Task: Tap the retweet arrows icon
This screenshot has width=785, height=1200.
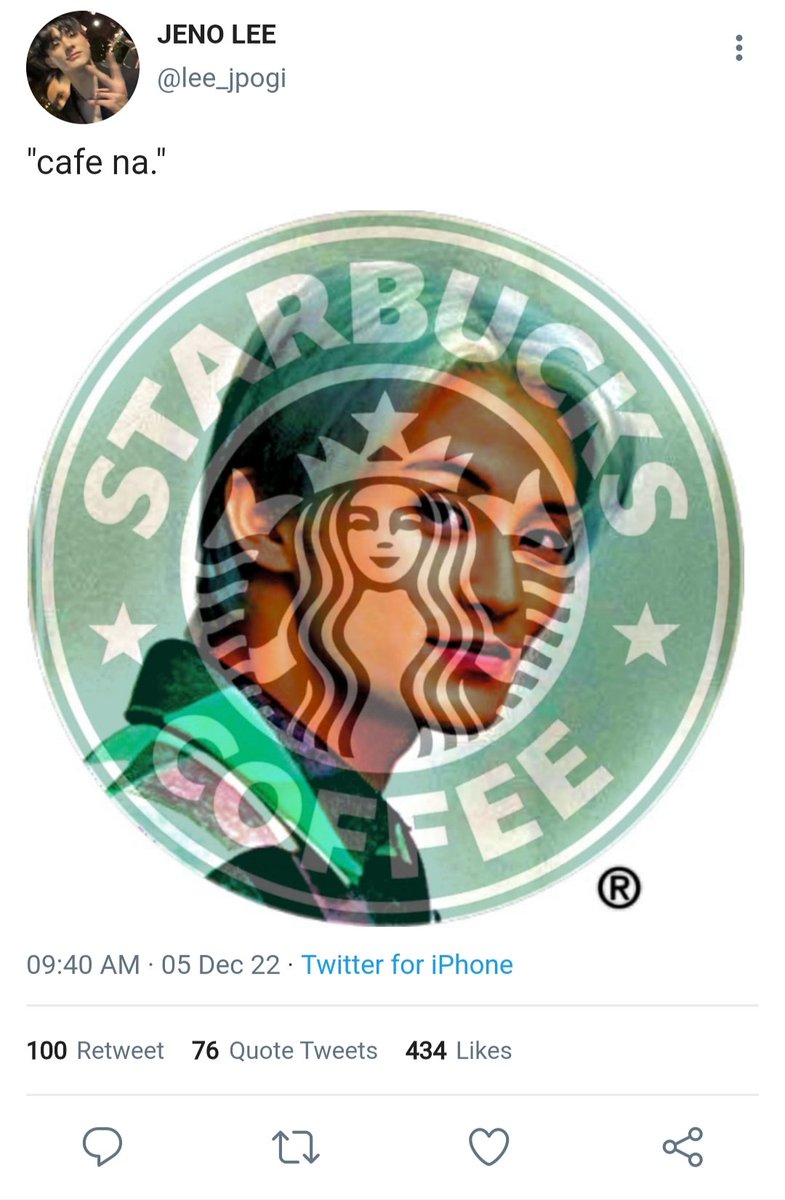Action: coord(296,1147)
